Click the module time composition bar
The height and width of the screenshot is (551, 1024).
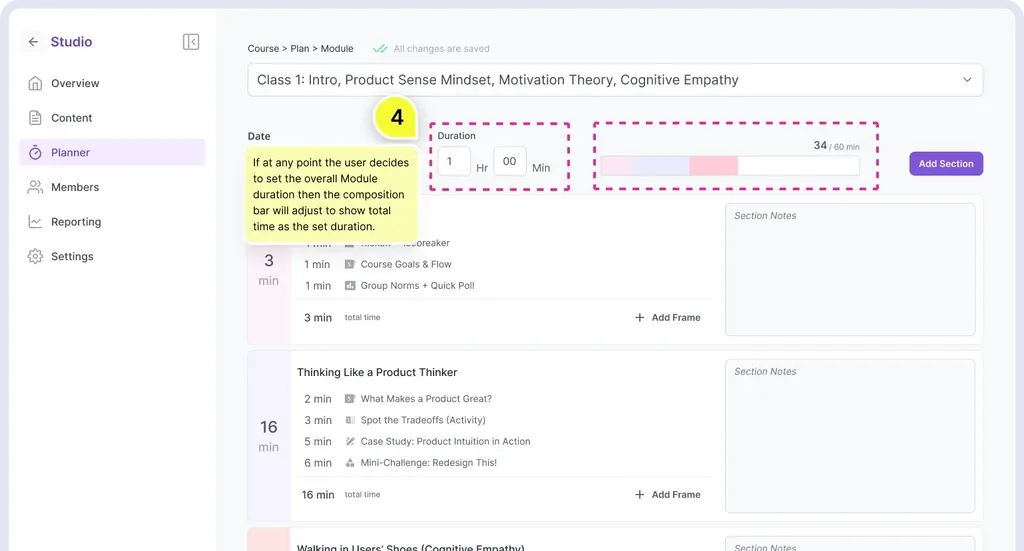(x=729, y=166)
